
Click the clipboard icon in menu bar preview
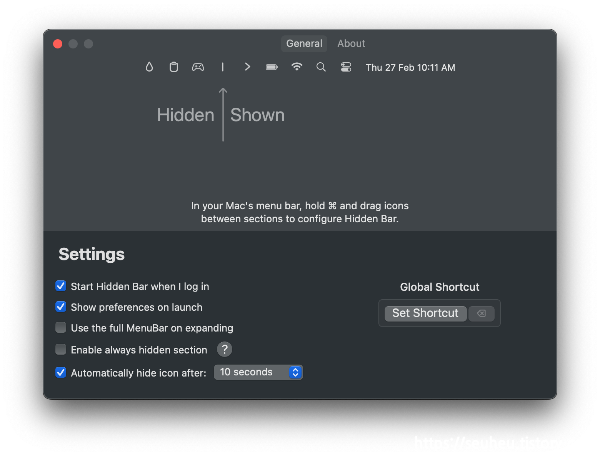pyautogui.click(x=174, y=67)
